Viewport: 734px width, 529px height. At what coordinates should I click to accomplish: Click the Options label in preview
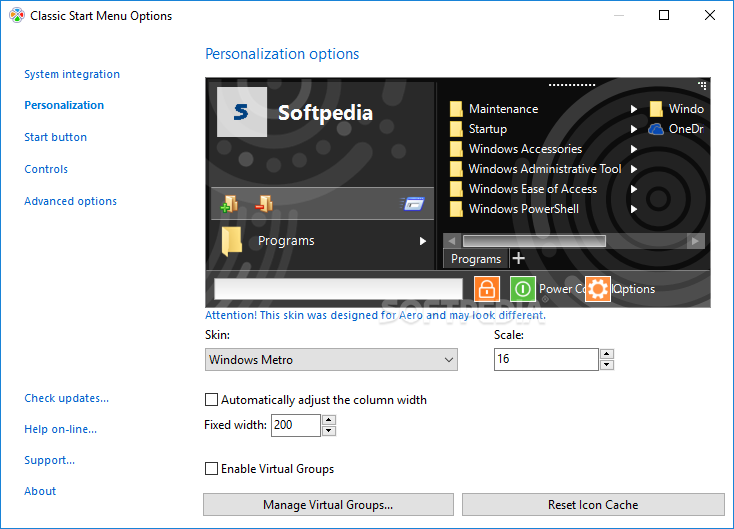(x=634, y=289)
